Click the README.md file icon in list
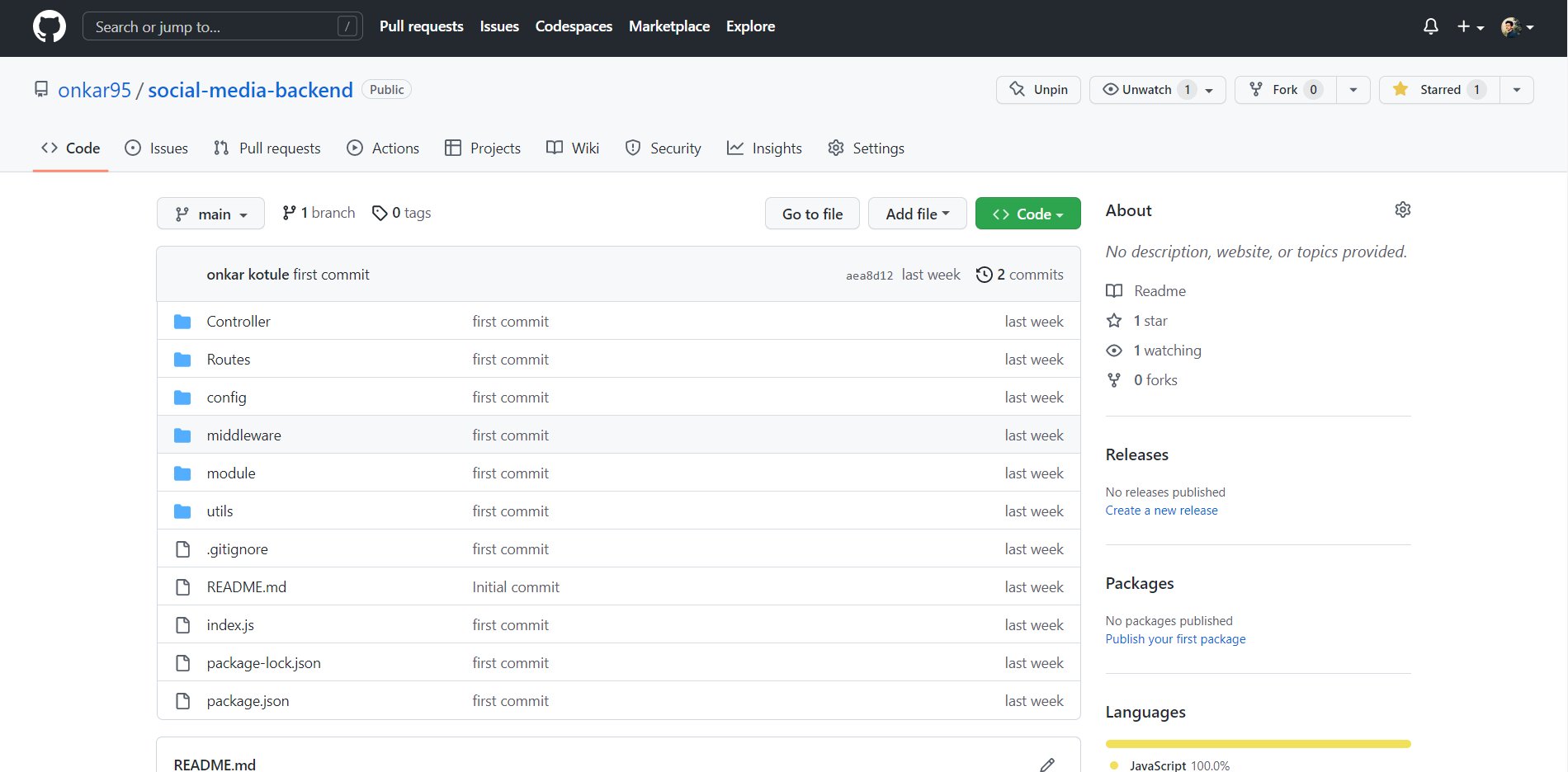 tap(182, 587)
